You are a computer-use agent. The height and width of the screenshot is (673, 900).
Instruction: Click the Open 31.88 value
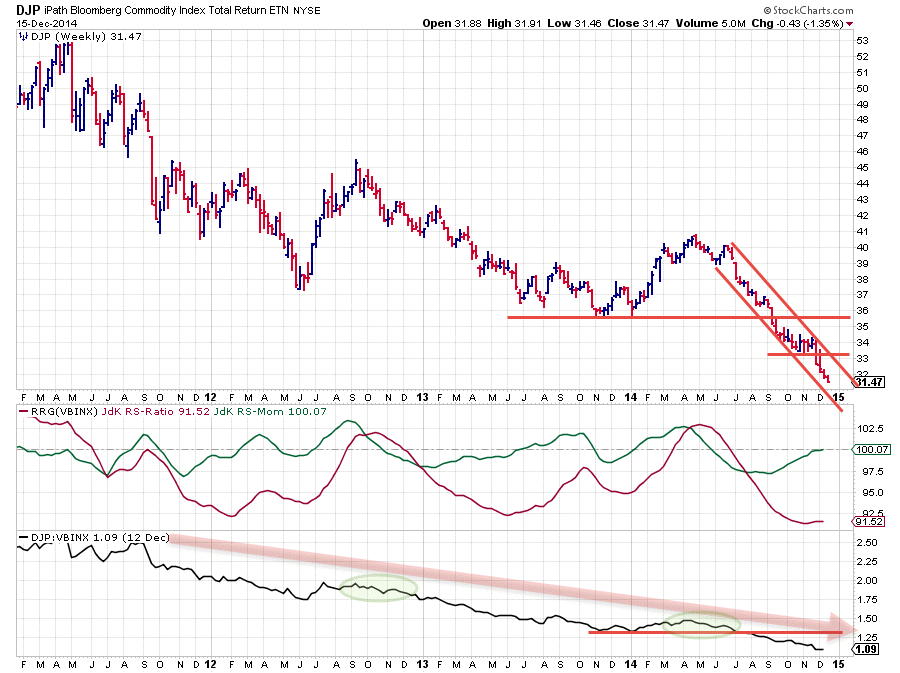(452, 24)
